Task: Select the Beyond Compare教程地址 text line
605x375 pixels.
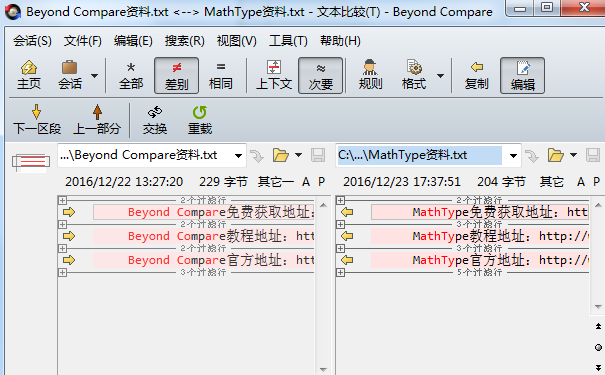Action: pyautogui.click(x=204, y=236)
